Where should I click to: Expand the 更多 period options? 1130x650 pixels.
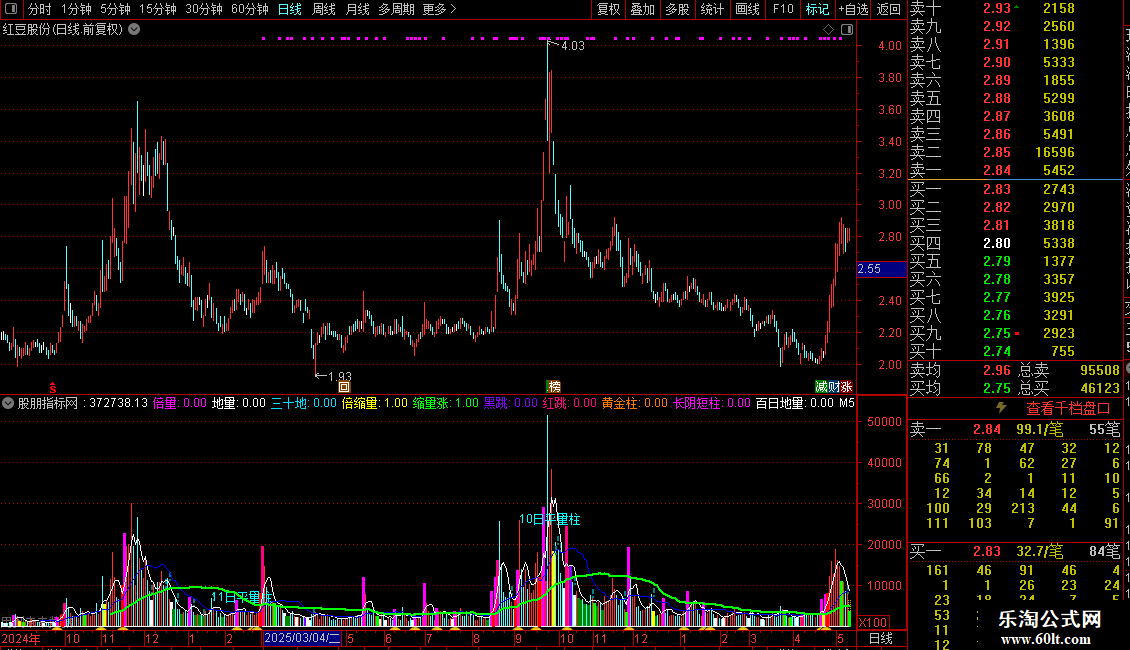tap(440, 9)
